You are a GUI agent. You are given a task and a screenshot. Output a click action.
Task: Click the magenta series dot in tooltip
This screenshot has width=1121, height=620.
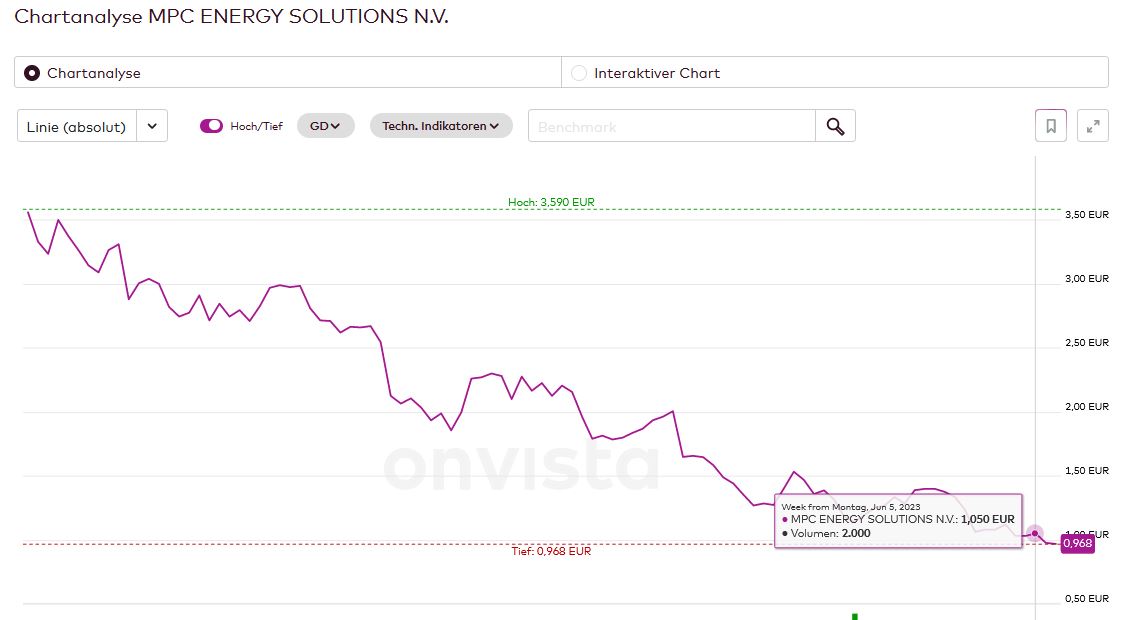coord(785,520)
